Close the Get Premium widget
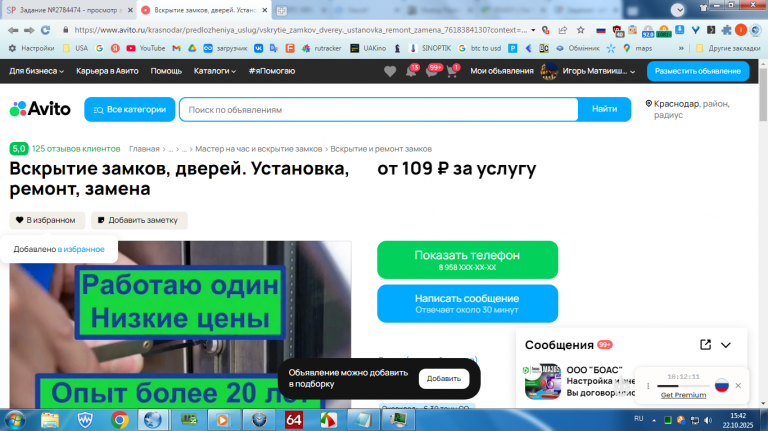 pos(738,385)
